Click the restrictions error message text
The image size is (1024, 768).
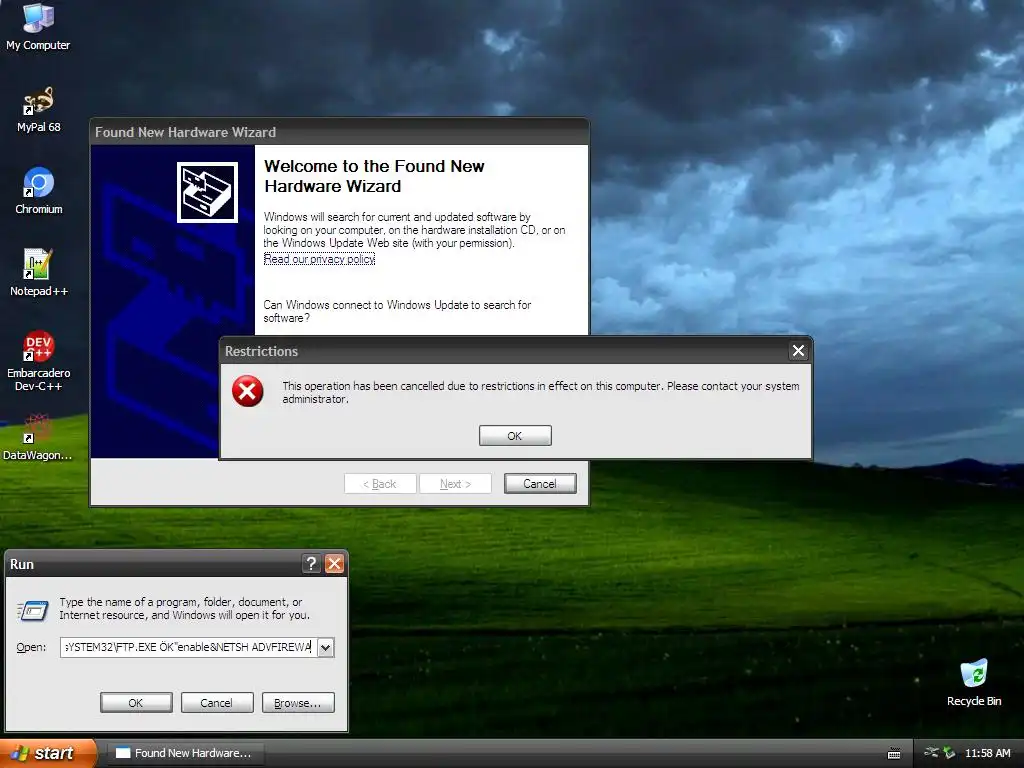coord(540,392)
